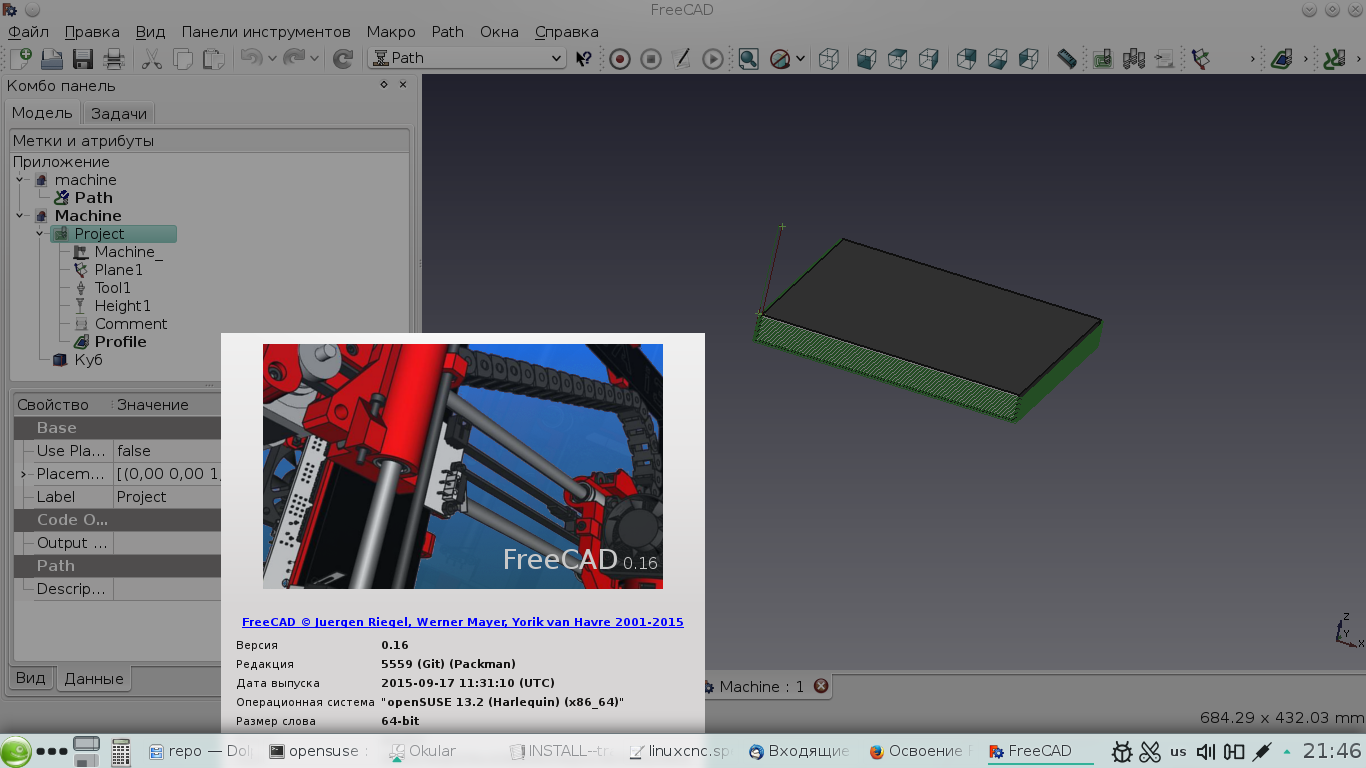Open the Файл menu

(x=28, y=31)
